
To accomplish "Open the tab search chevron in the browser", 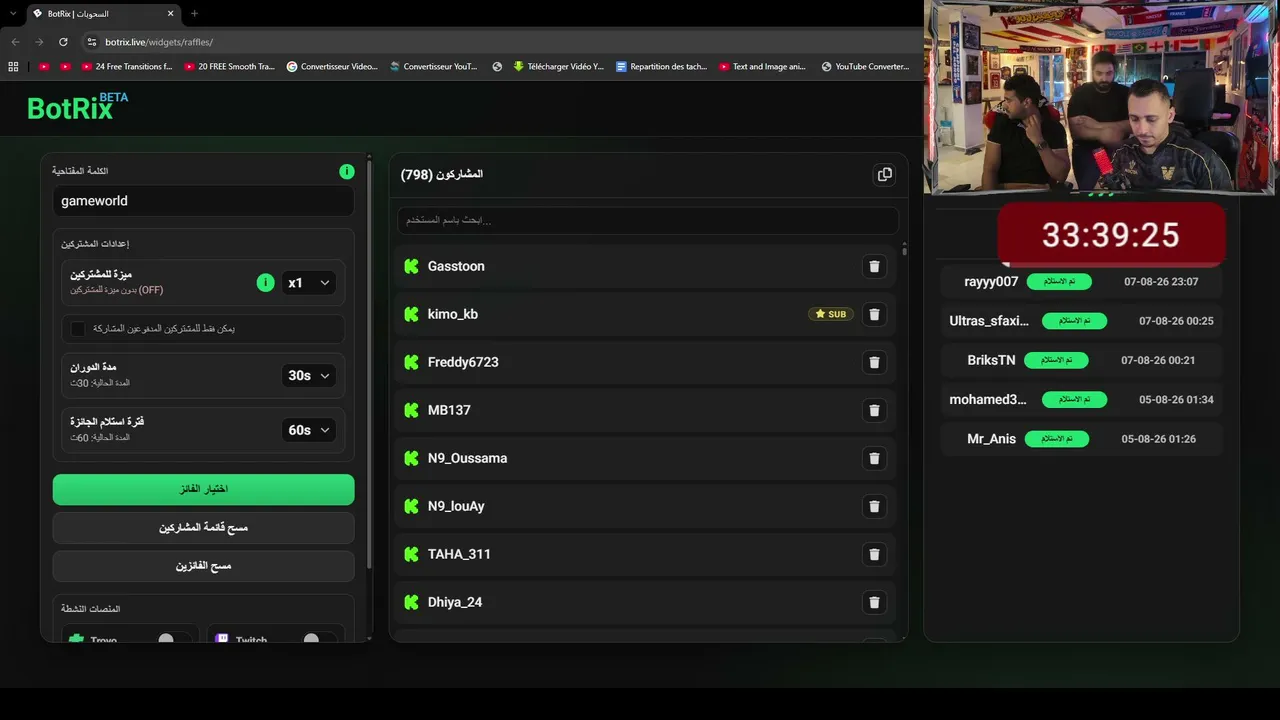I will 13,14.
